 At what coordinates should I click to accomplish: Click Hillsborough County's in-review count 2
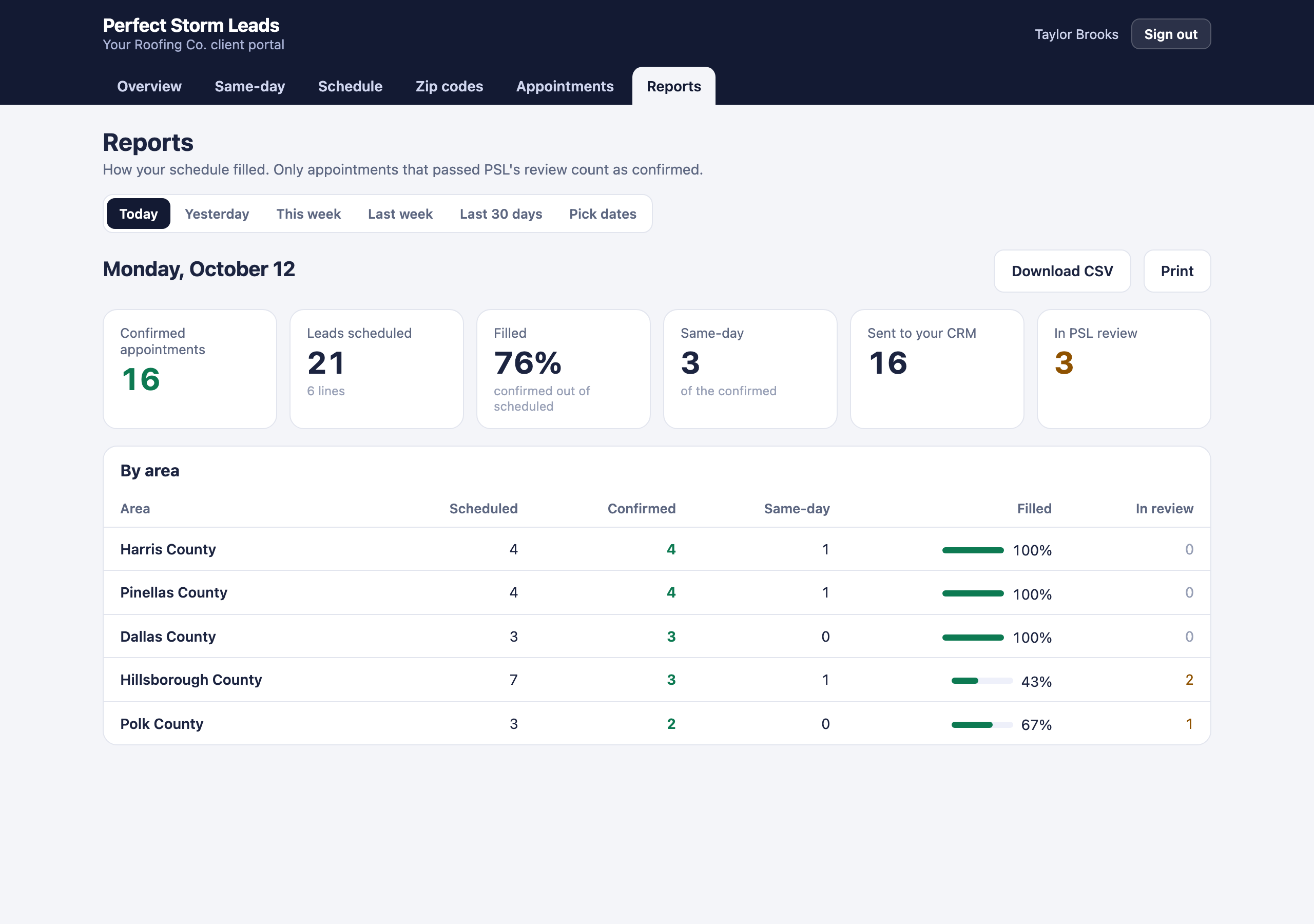click(1189, 680)
